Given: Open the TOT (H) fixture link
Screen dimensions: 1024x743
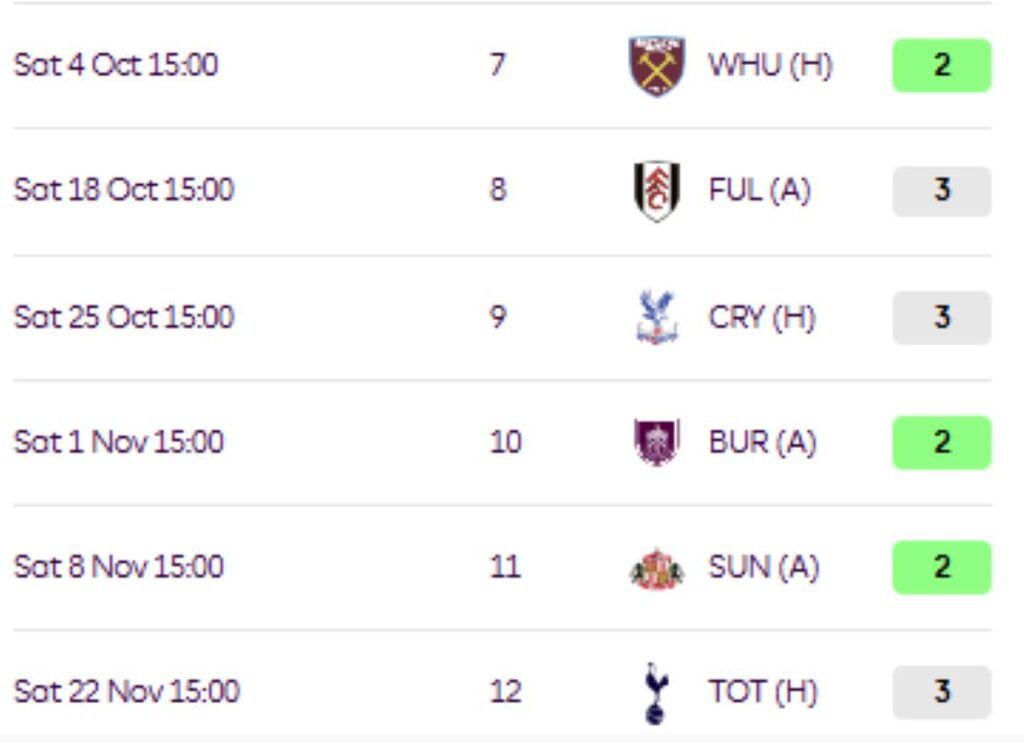Looking at the screenshot, I should (x=763, y=692).
